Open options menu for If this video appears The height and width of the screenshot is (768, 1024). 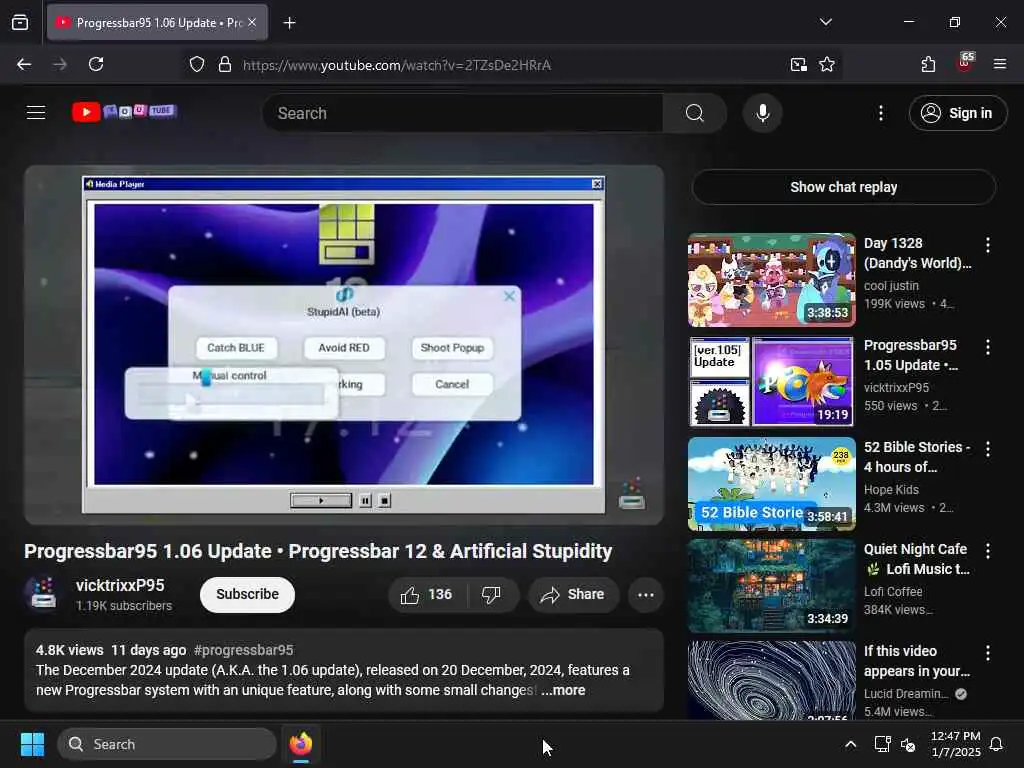(987, 652)
